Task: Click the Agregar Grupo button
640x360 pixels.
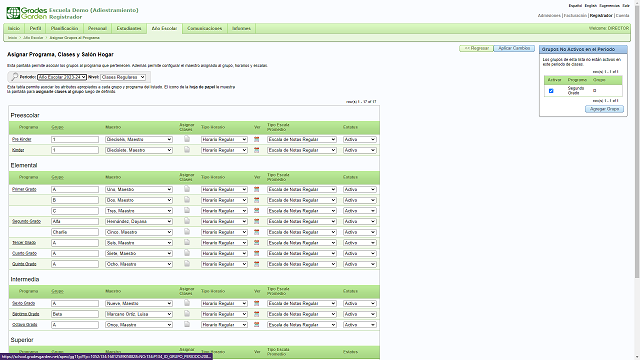Action: coord(604,109)
